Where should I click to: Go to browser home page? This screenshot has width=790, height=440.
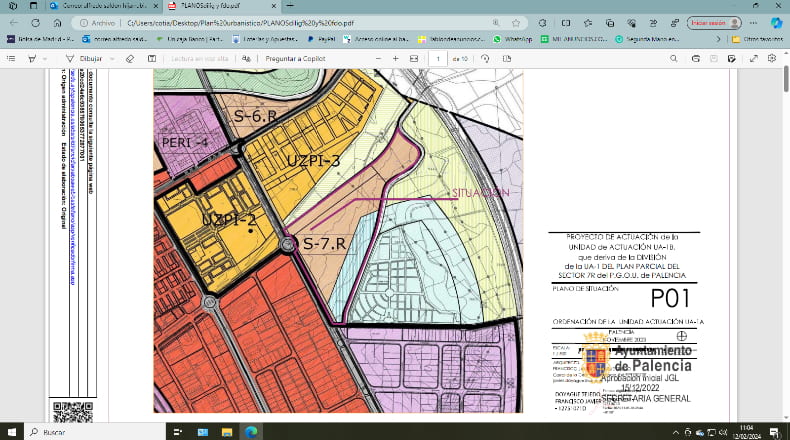(57, 23)
